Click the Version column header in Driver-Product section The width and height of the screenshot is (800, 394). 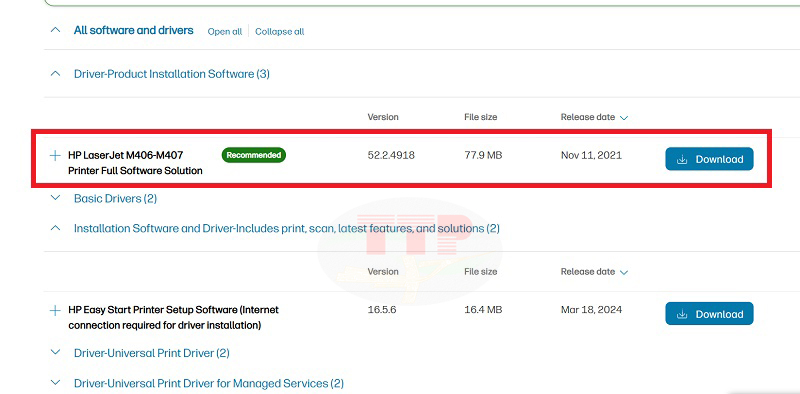(x=383, y=117)
